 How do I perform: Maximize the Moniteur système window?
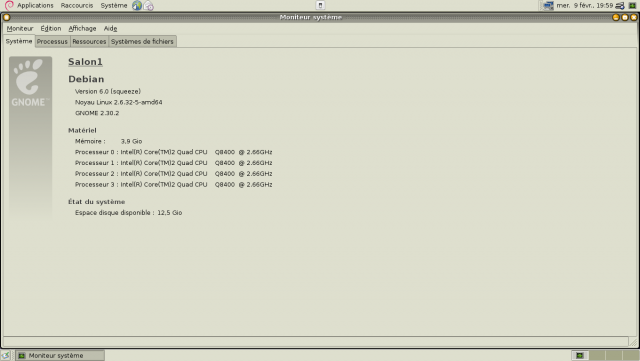pyautogui.click(x=625, y=17)
